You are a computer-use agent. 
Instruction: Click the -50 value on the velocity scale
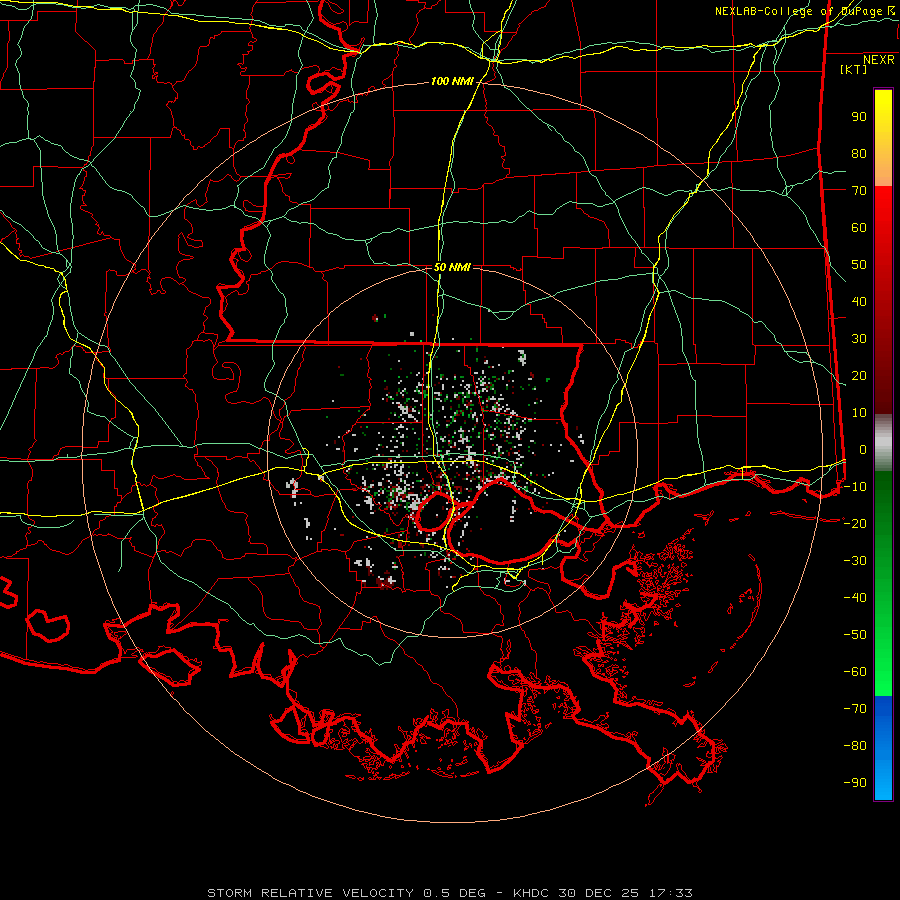(x=855, y=635)
